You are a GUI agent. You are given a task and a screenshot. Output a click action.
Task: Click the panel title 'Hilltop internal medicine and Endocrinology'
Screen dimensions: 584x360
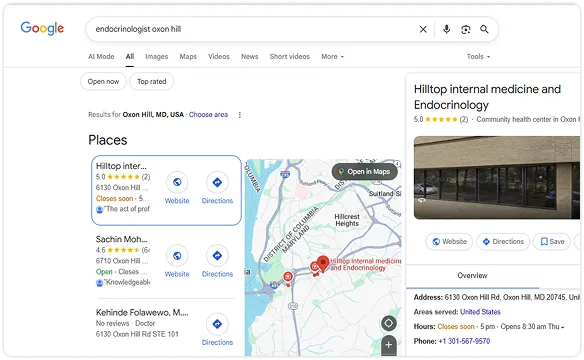tap(487, 97)
